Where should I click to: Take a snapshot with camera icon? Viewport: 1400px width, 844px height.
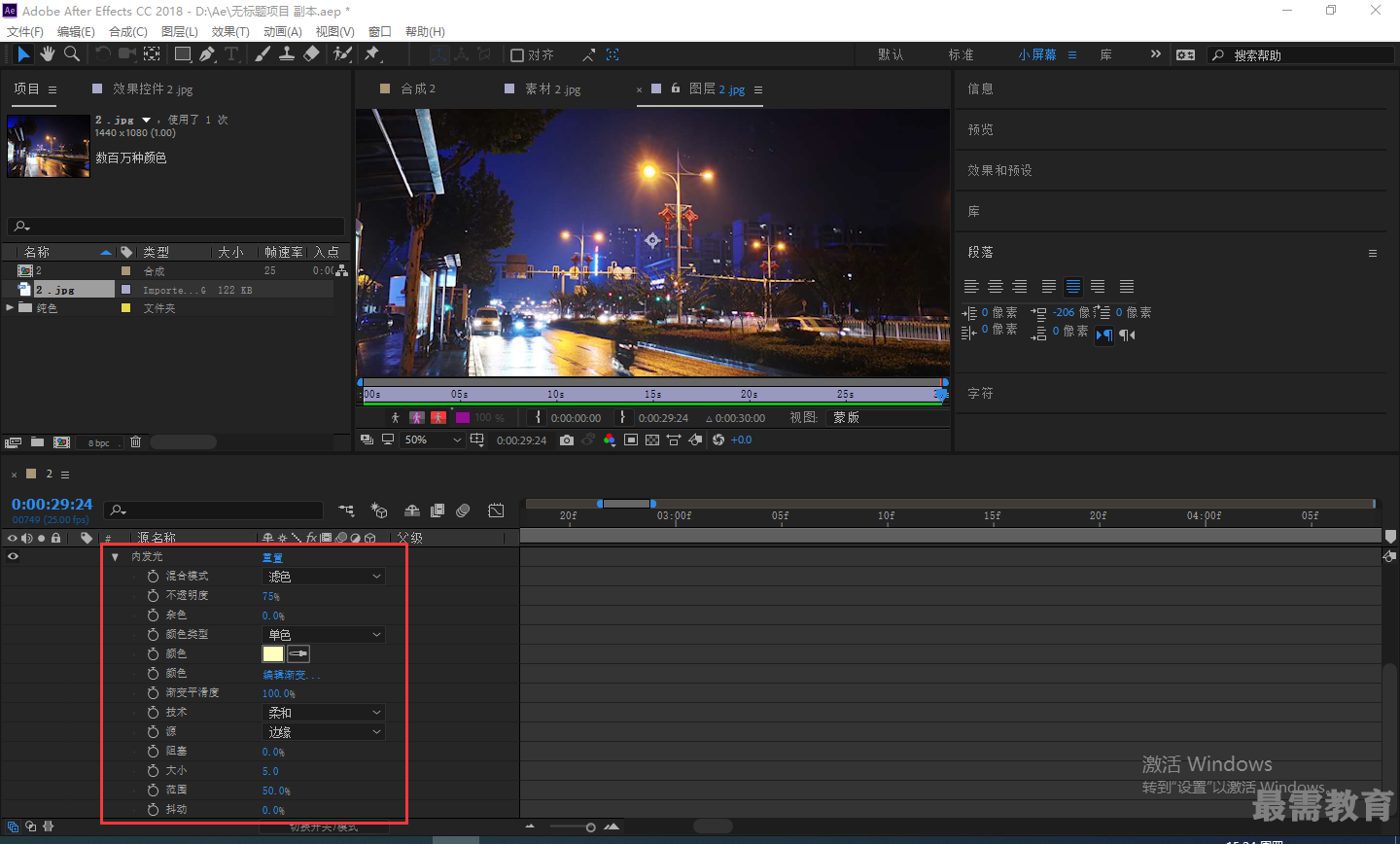click(x=567, y=440)
